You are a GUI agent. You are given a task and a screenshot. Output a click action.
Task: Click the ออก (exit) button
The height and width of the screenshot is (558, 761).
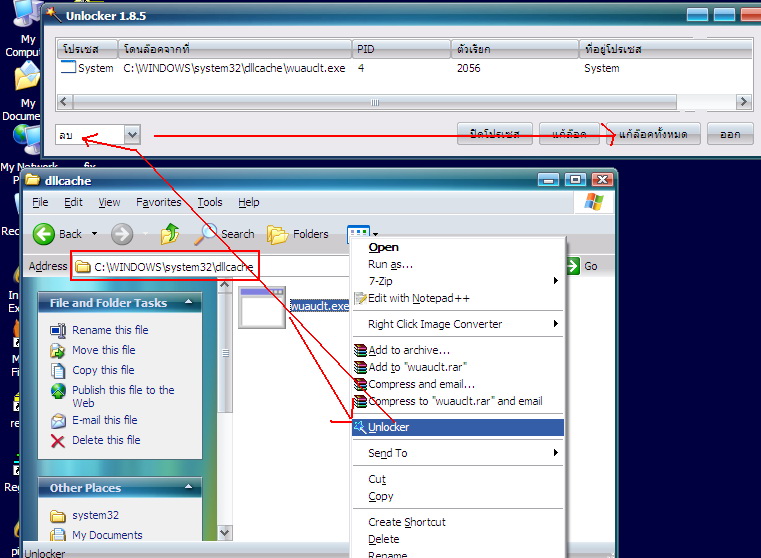pos(730,134)
